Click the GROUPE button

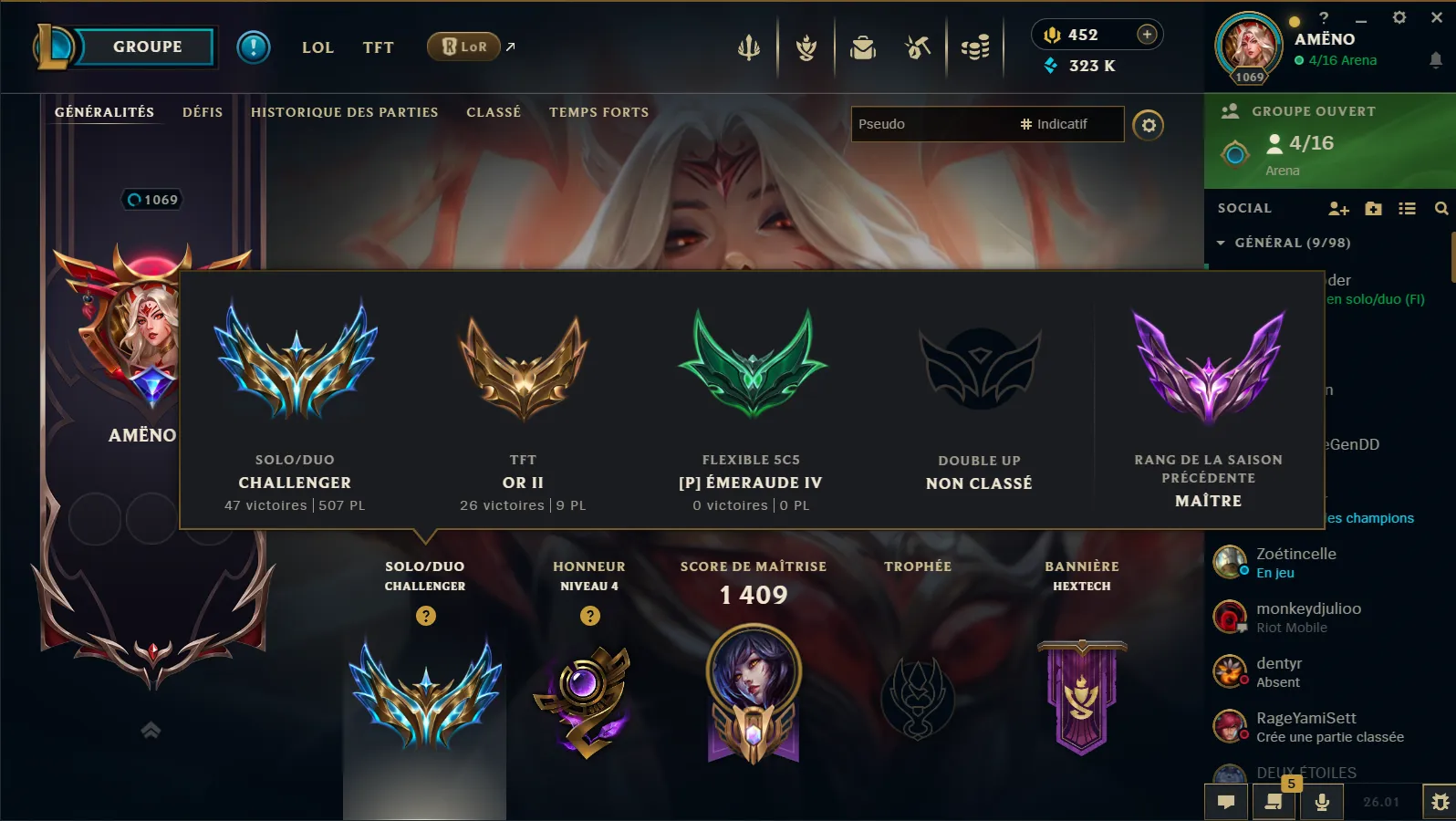(146, 47)
